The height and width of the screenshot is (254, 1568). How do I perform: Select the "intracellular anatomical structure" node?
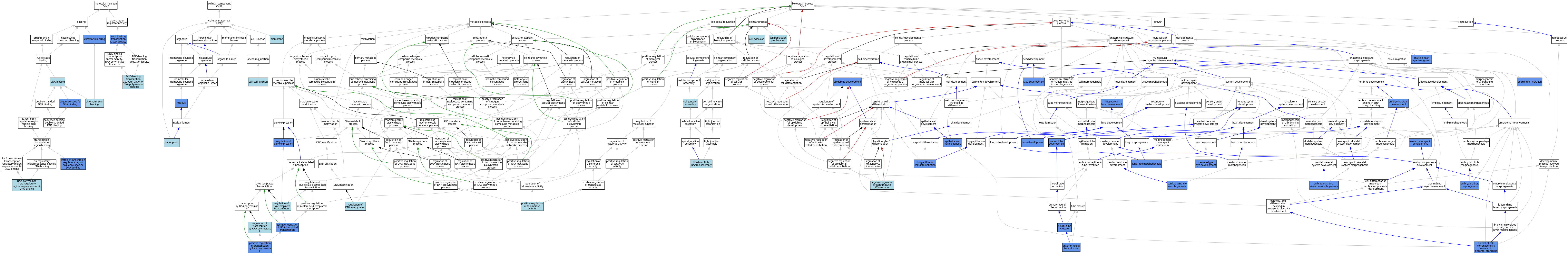(205, 40)
